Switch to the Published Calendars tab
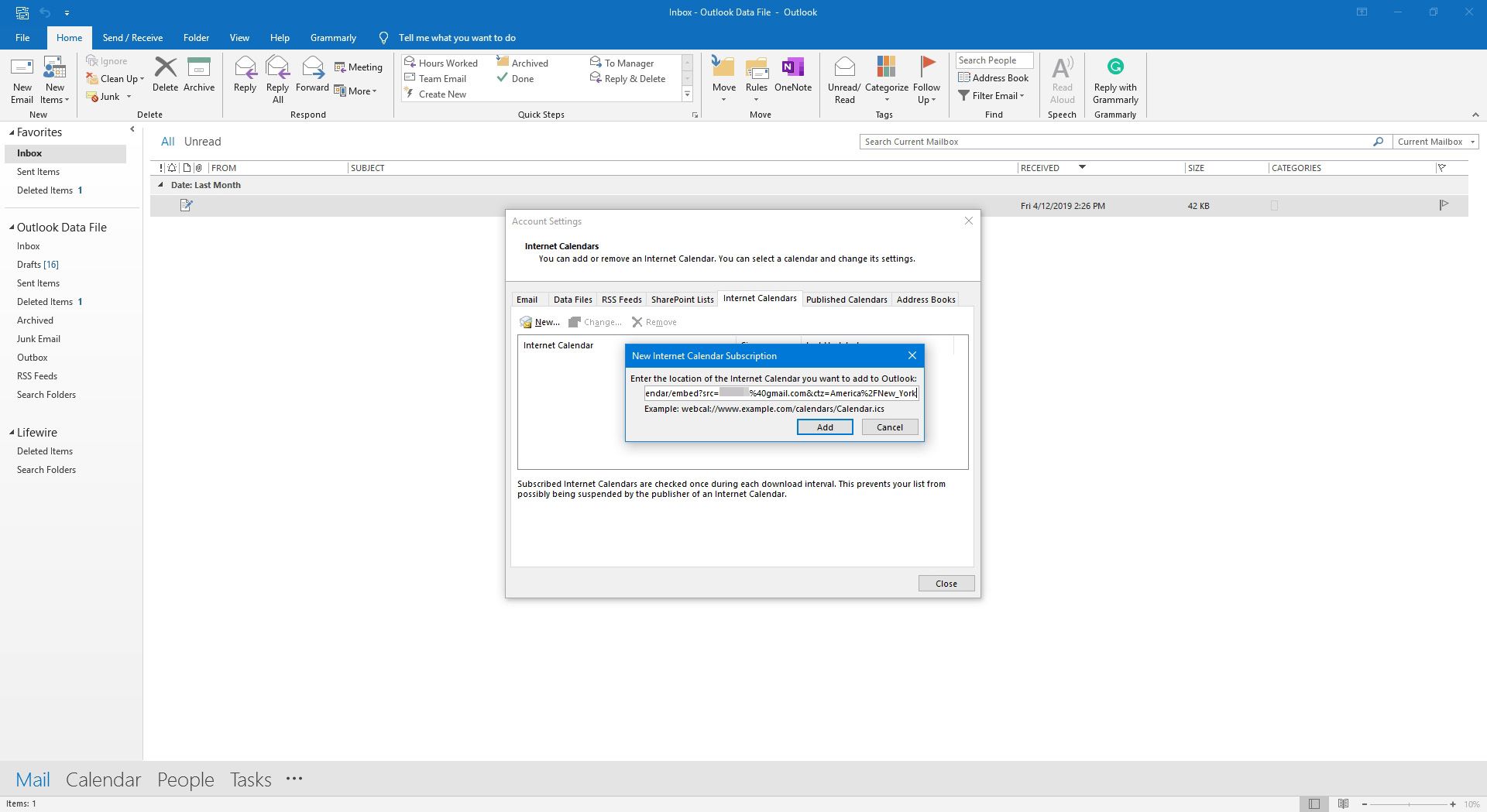Viewport: 1487px width, 812px height. point(847,300)
